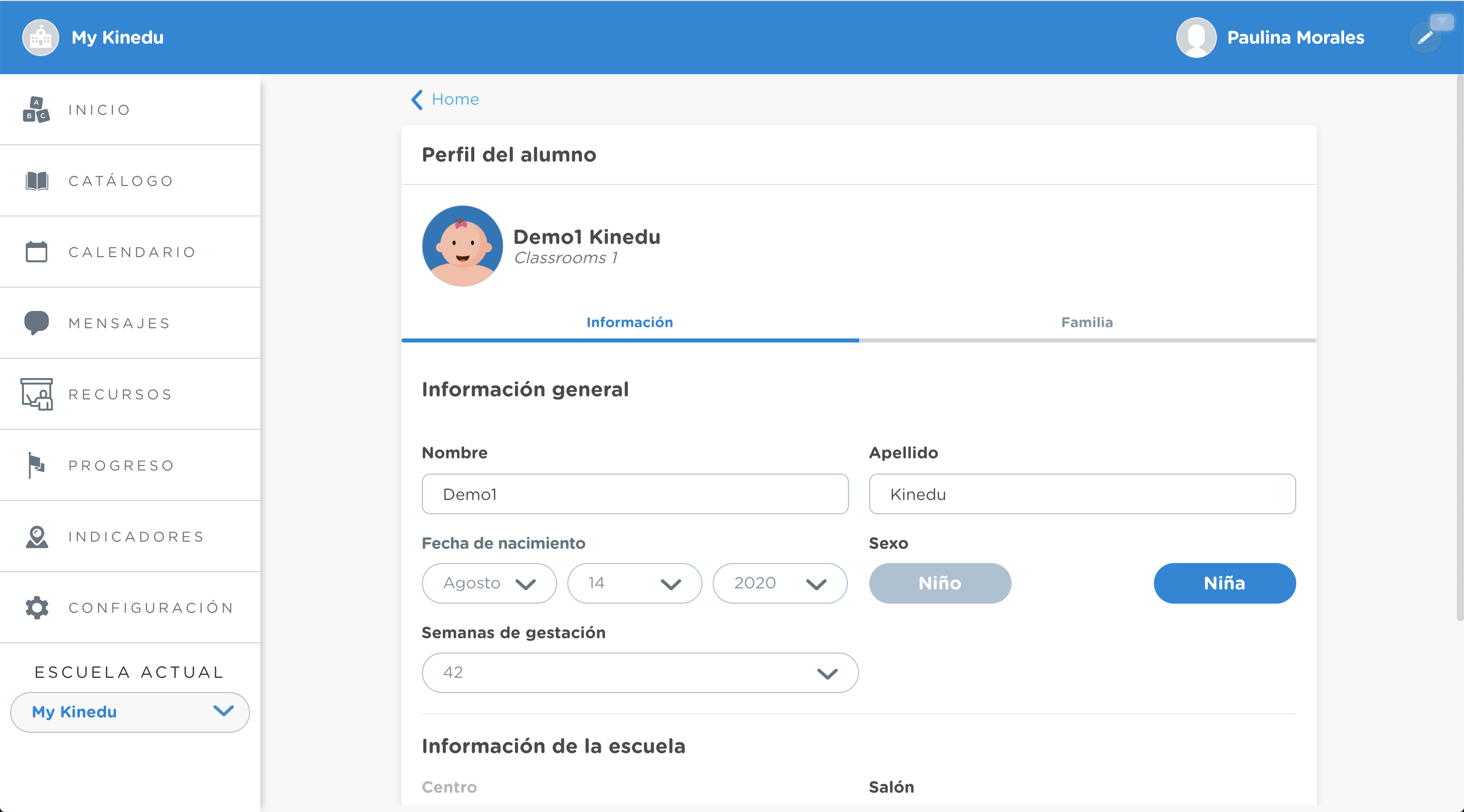Open the birth day dropdown showing 14
This screenshot has width=1464, height=812.
tap(635, 583)
